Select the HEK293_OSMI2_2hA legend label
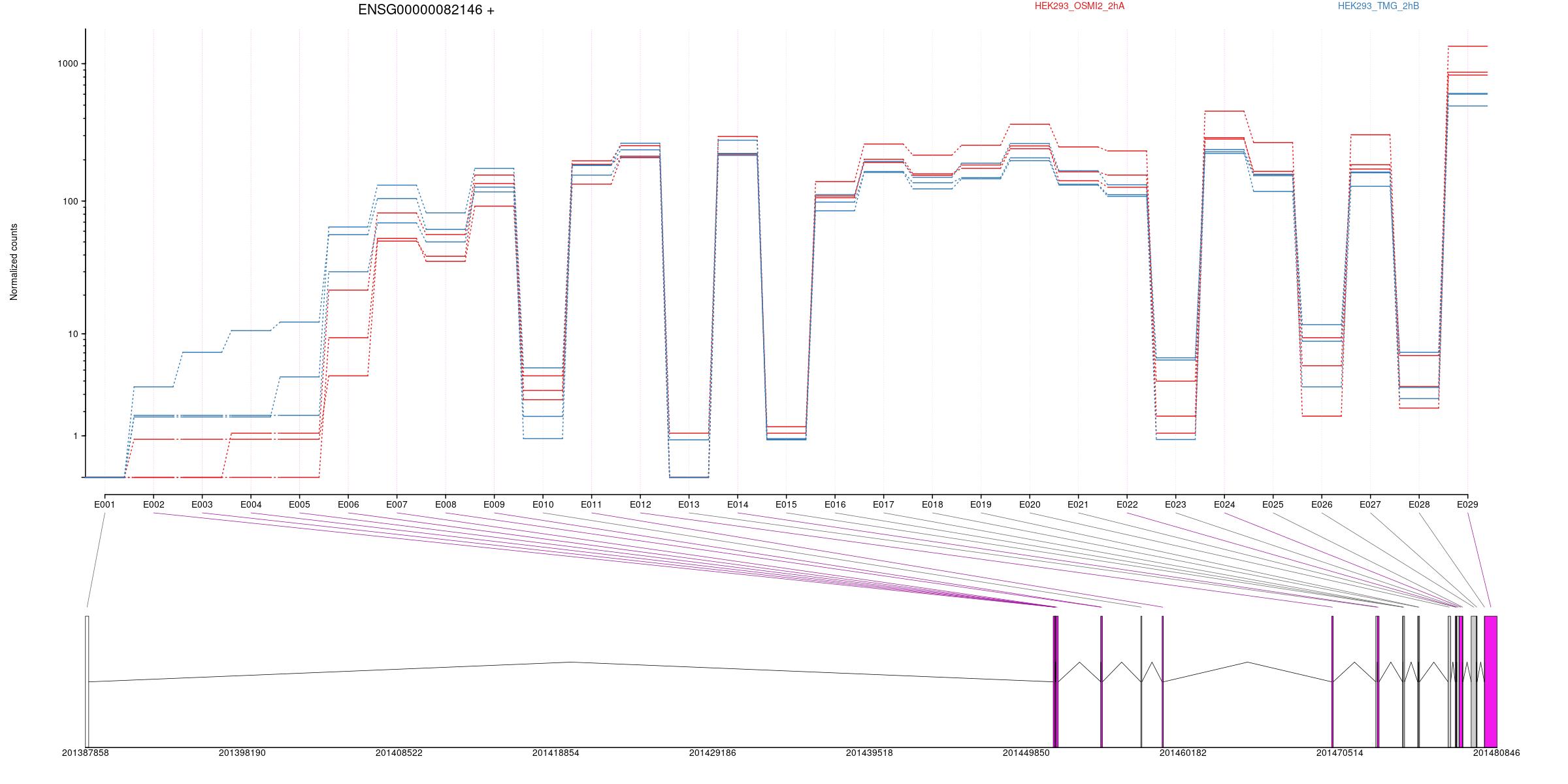1568x784 pixels. tap(1079, 6)
